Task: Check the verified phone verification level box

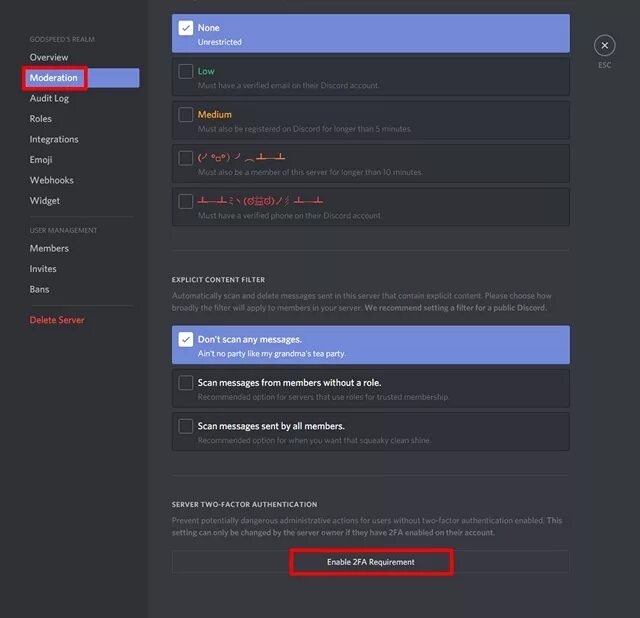Action: click(x=186, y=201)
